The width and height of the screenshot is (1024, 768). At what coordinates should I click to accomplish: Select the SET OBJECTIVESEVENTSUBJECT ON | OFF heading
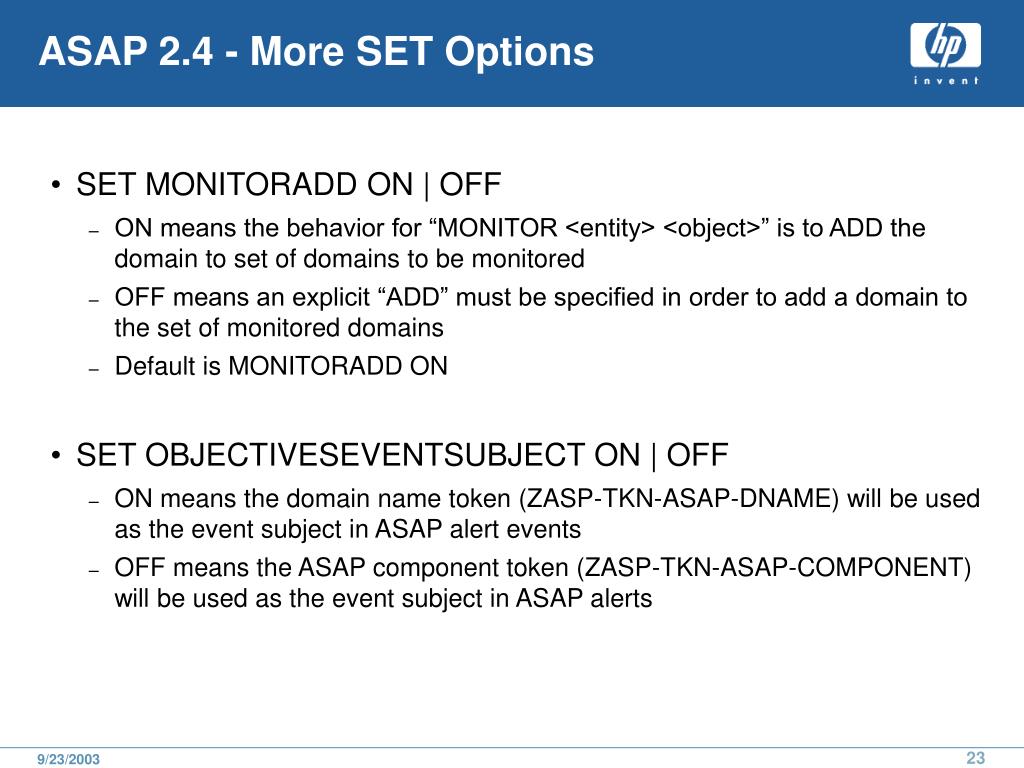(x=402, y=455)
